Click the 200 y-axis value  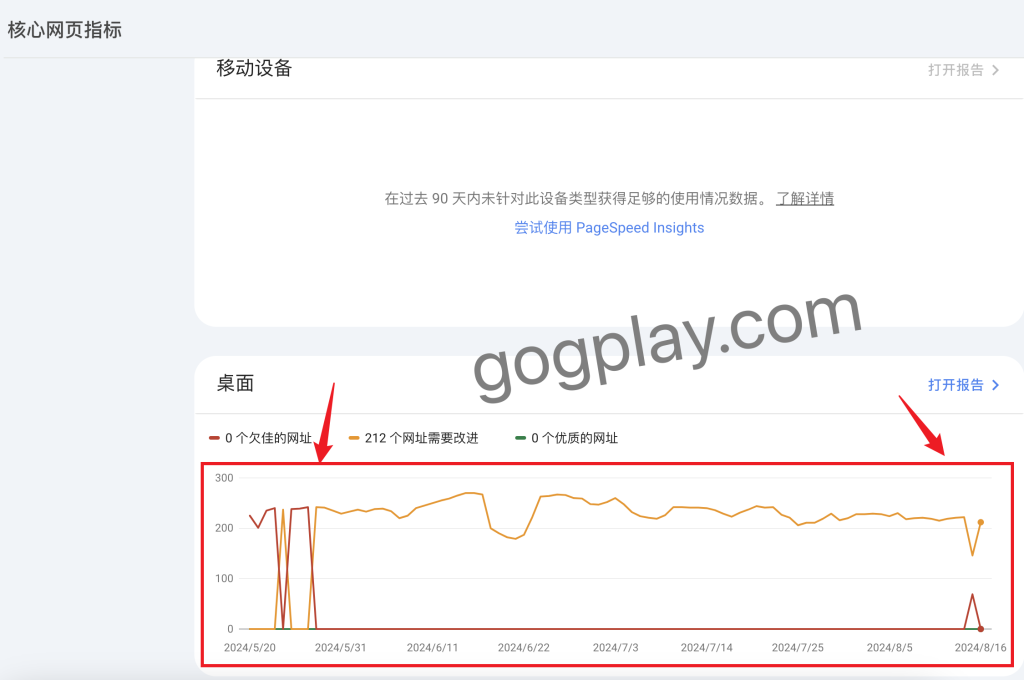click(x=224, y=528)
